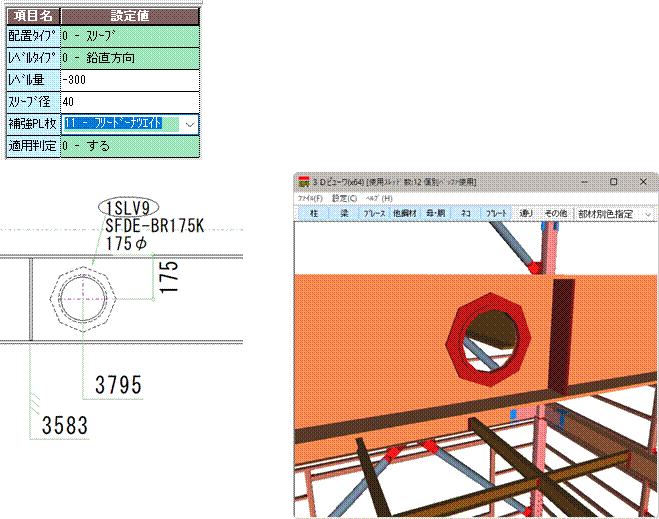Screen dimensions: 659x519
Task: Click the その他 toolbar button
Action: click(x=555, y=214)
